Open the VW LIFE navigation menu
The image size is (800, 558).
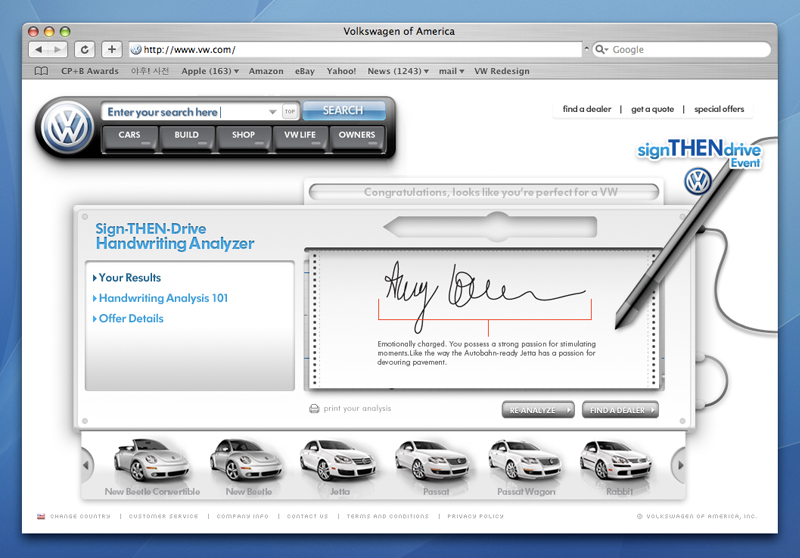pyautogui.click(x=300, y=137)
